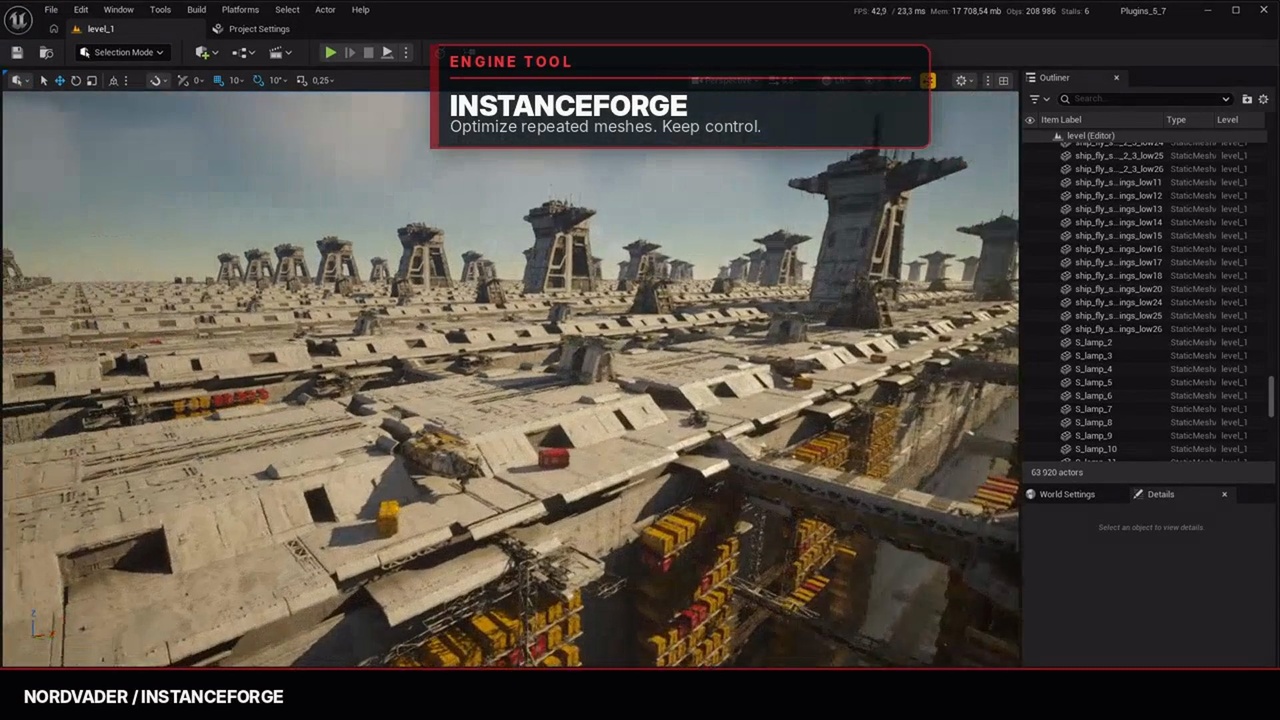Open the Help menu

click(360, 10)
